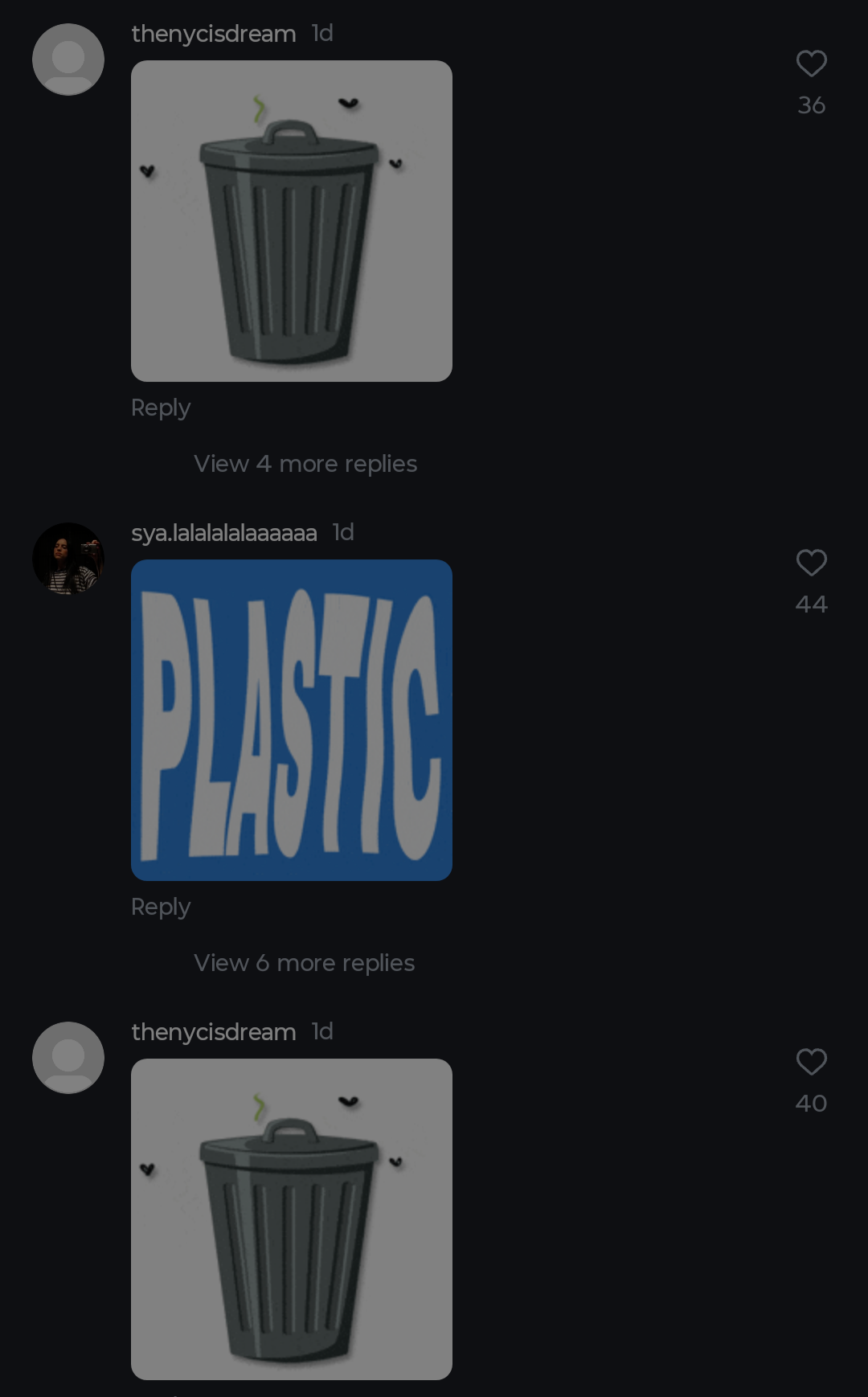Viewport: 868px width, 1397px height.
Task: Tap the 36 likes count
Action: [x=811, y=105]
